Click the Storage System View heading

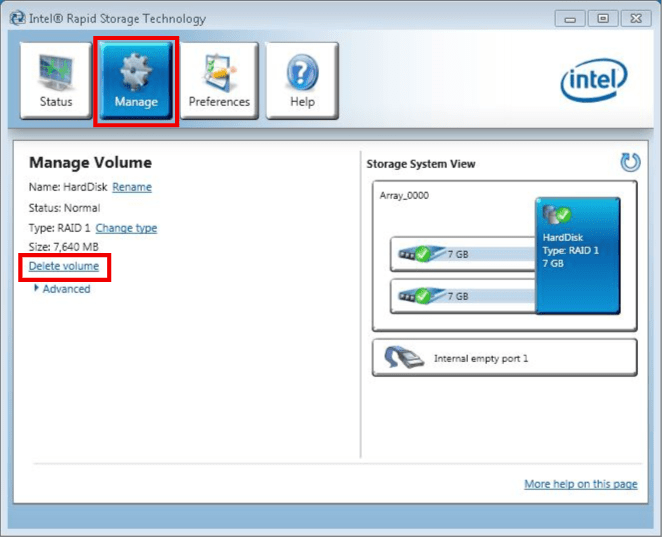click(x=421, y=164)
